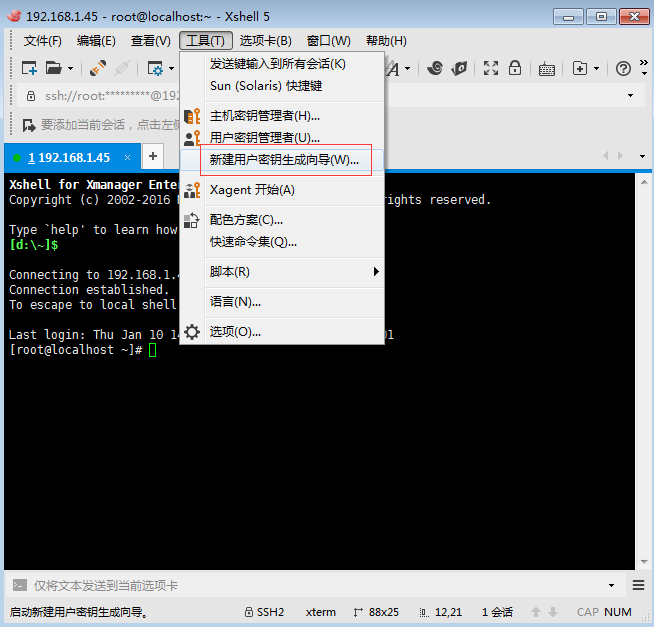Viewport: 654px width, 627px height.
Task: Click the SSH2 lock status icon
Action: click(x=249, y=612)
